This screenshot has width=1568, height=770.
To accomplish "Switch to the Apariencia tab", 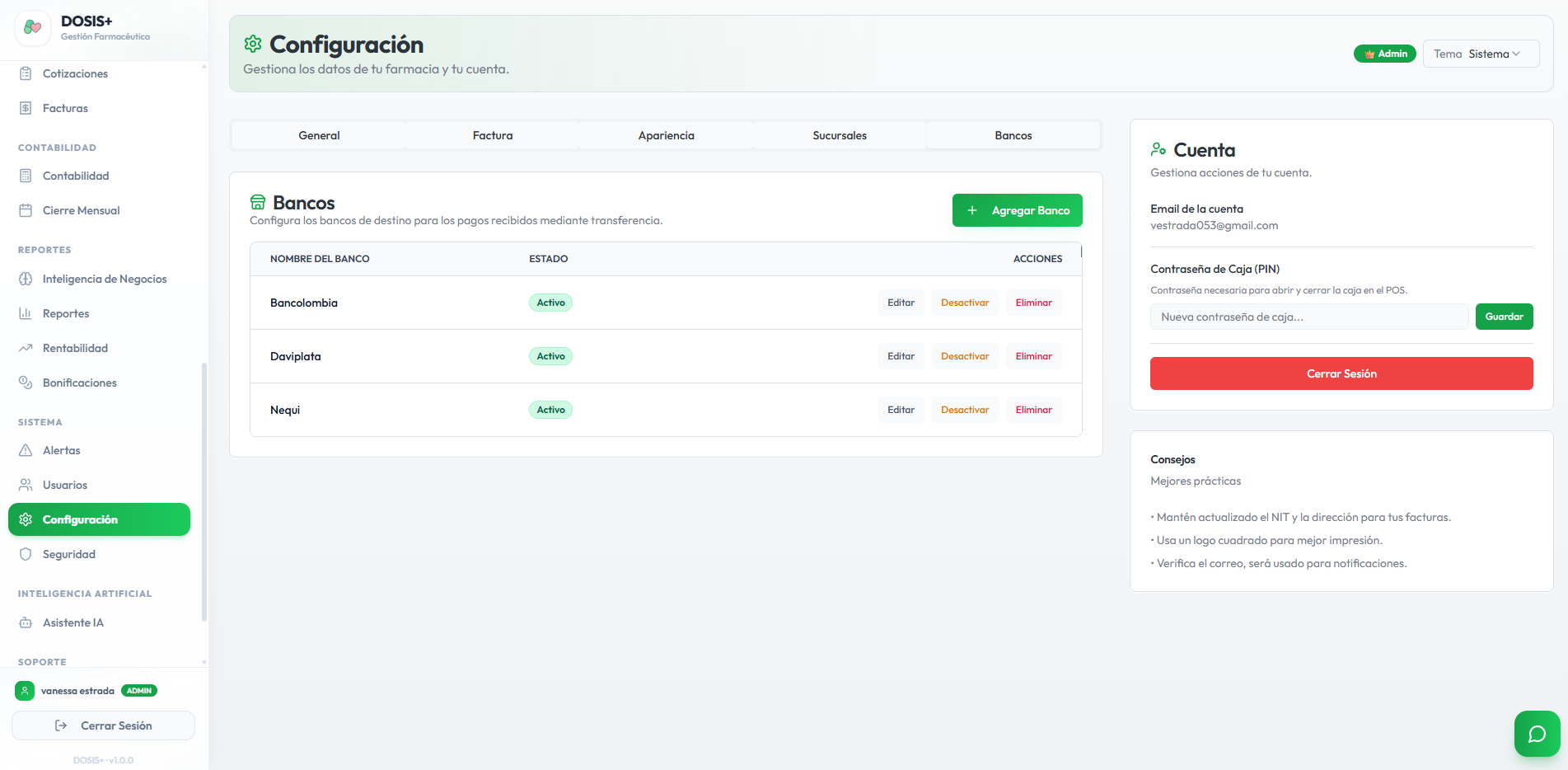I will coord(667,135).
